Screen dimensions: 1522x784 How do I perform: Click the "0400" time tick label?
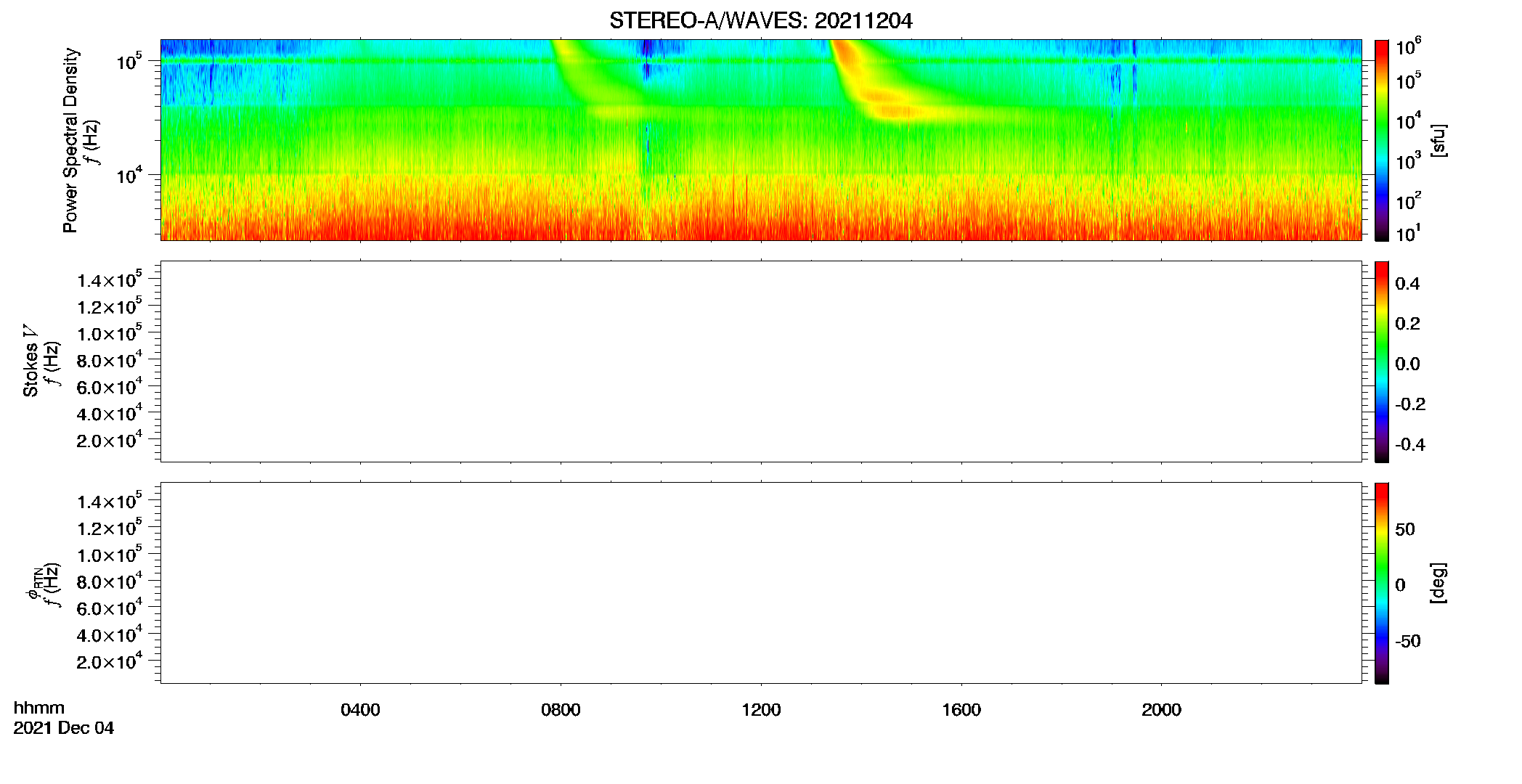pos(360,710)
